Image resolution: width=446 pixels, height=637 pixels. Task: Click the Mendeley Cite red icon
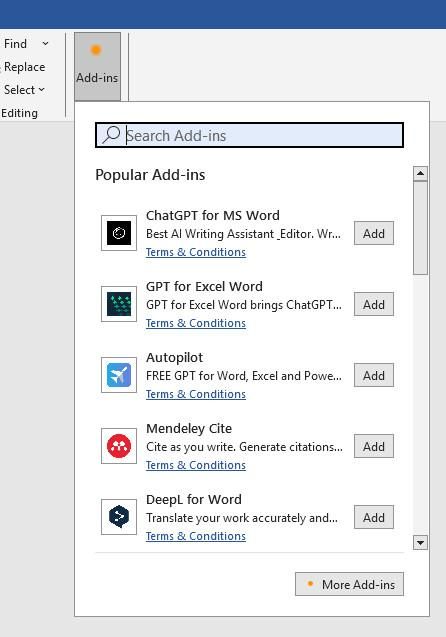[119, 446]
